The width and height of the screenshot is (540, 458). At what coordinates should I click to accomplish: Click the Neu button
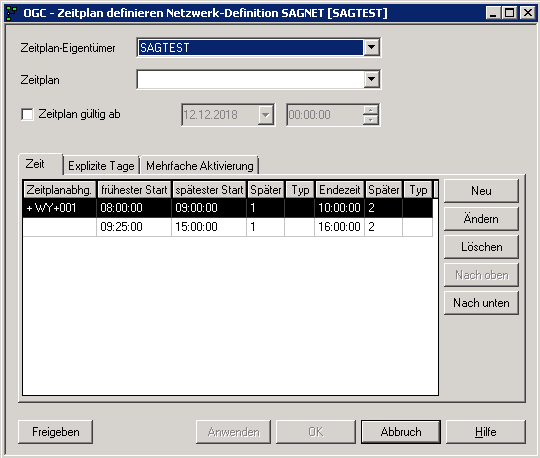(x=481, y=191)
